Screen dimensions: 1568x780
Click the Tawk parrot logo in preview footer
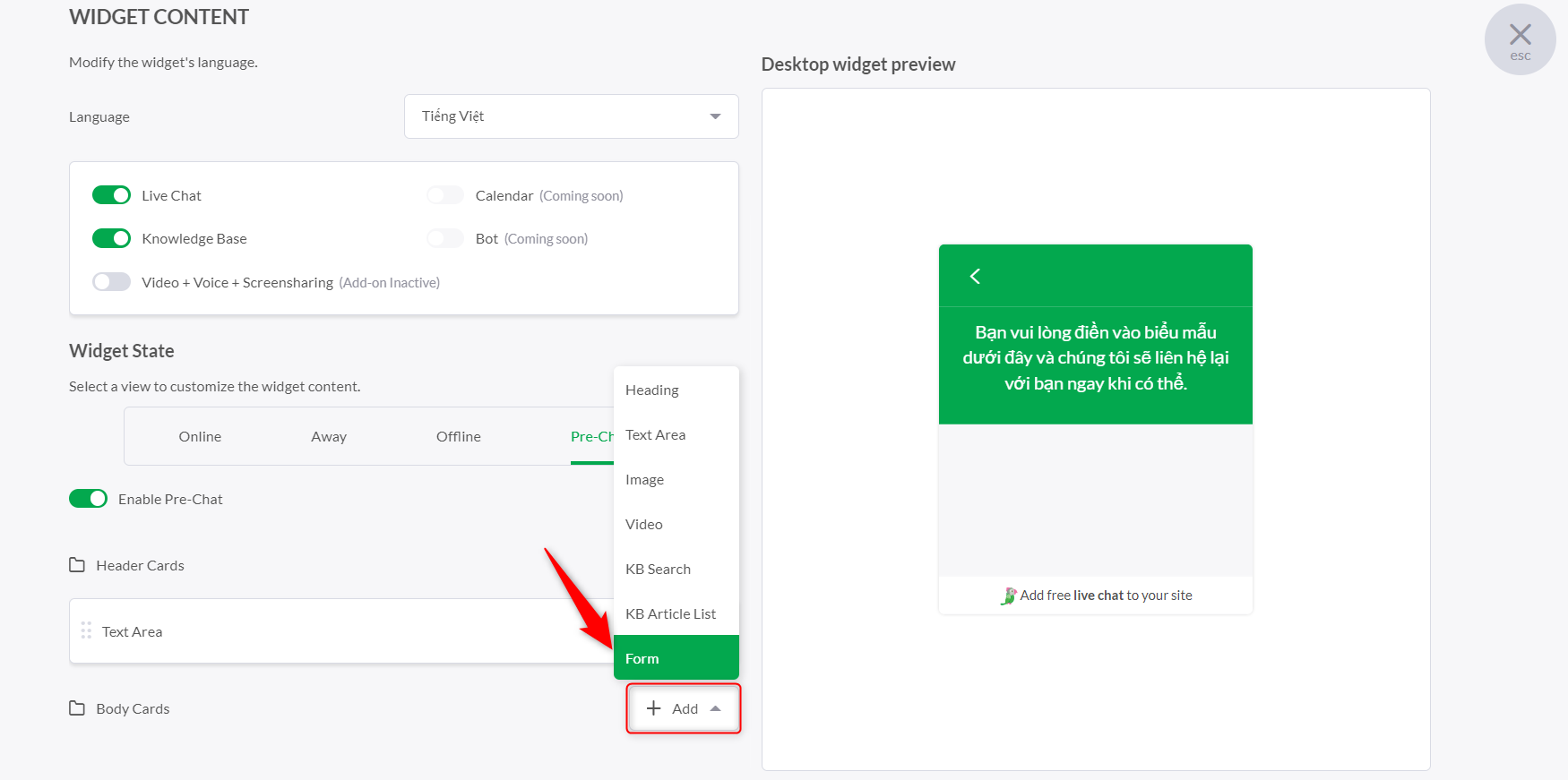[x=1009, y=596]
